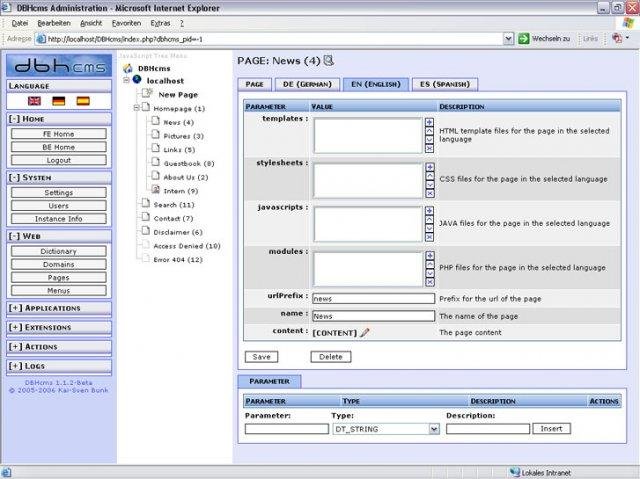Click the move-down icon for stylesheets
The image size is (640, 479).
click(430, 184)
